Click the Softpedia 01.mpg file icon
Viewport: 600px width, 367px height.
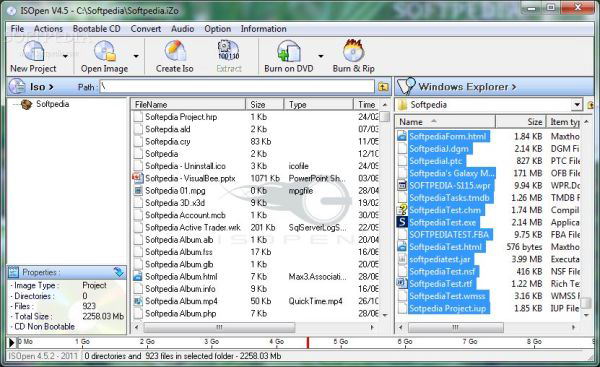[138, 191]
